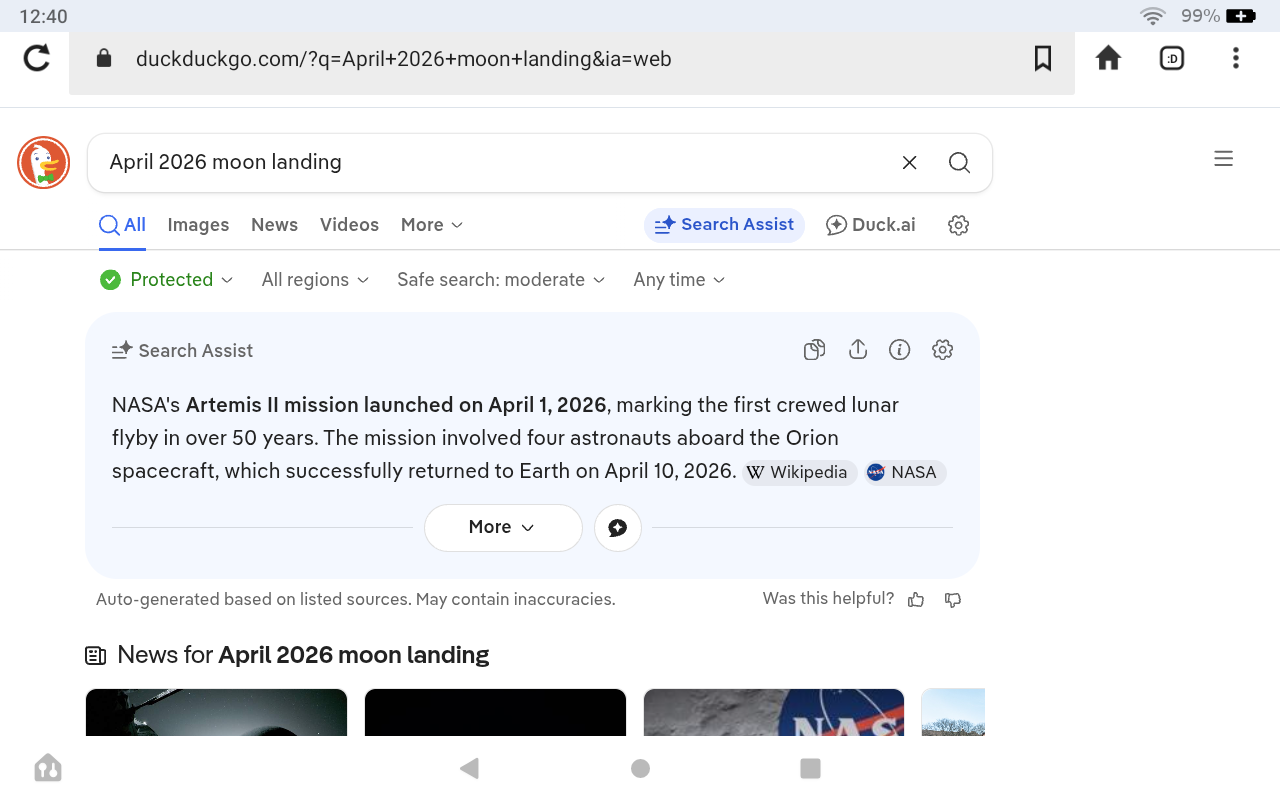1280x800 pixels.
Task: Expand the All regions dropdown
Action: tap(315, 280)
